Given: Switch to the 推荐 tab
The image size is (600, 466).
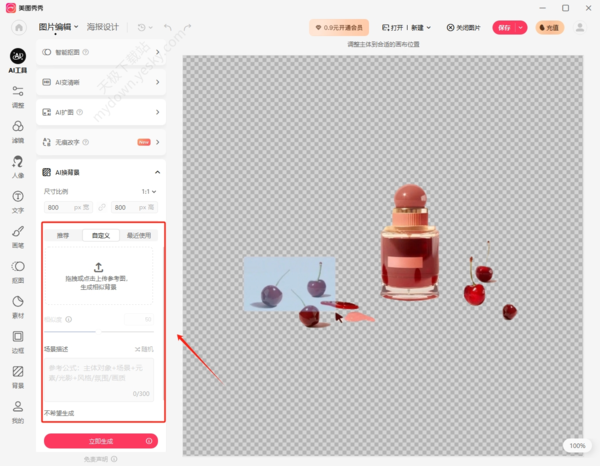Looking at the screenshot, I should (x=63, y=236).
